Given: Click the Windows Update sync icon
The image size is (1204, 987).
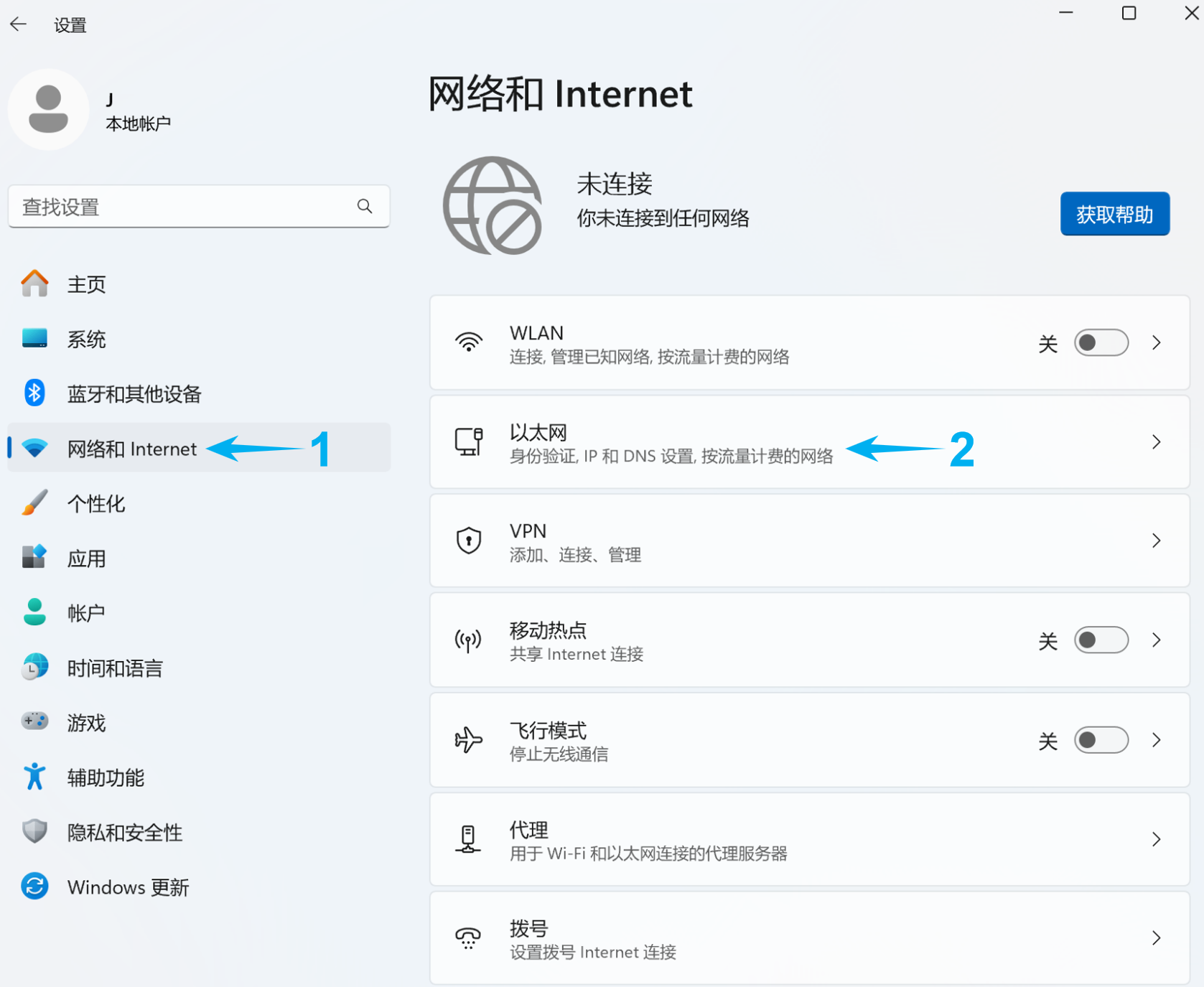Looking at the screenshot, I should [x=34, y=887].
